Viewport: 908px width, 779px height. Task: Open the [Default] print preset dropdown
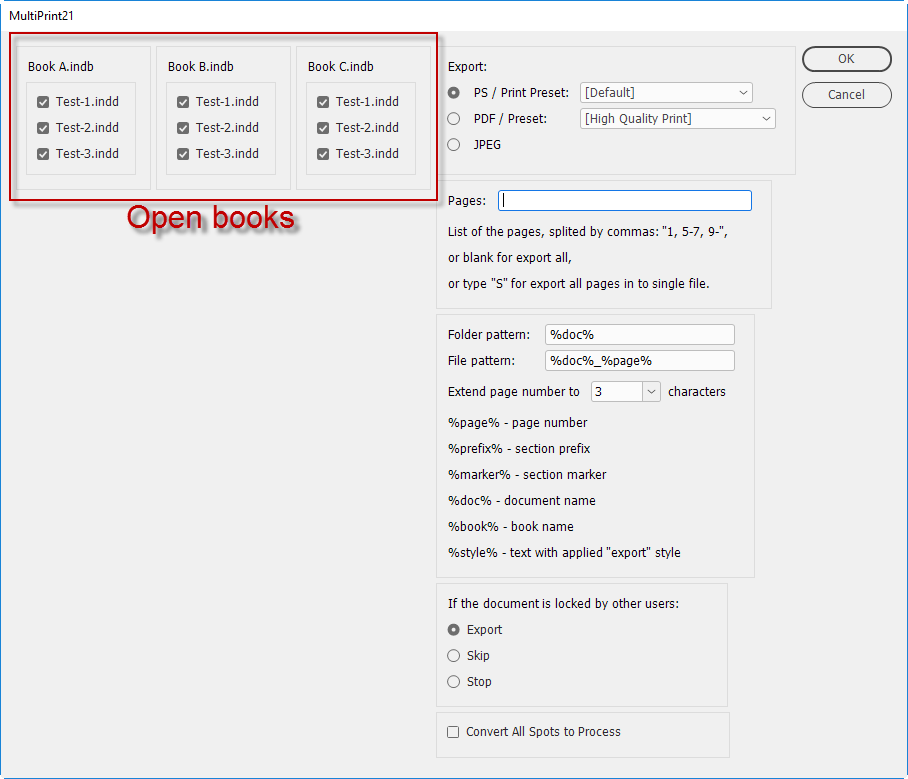point(666,93)
